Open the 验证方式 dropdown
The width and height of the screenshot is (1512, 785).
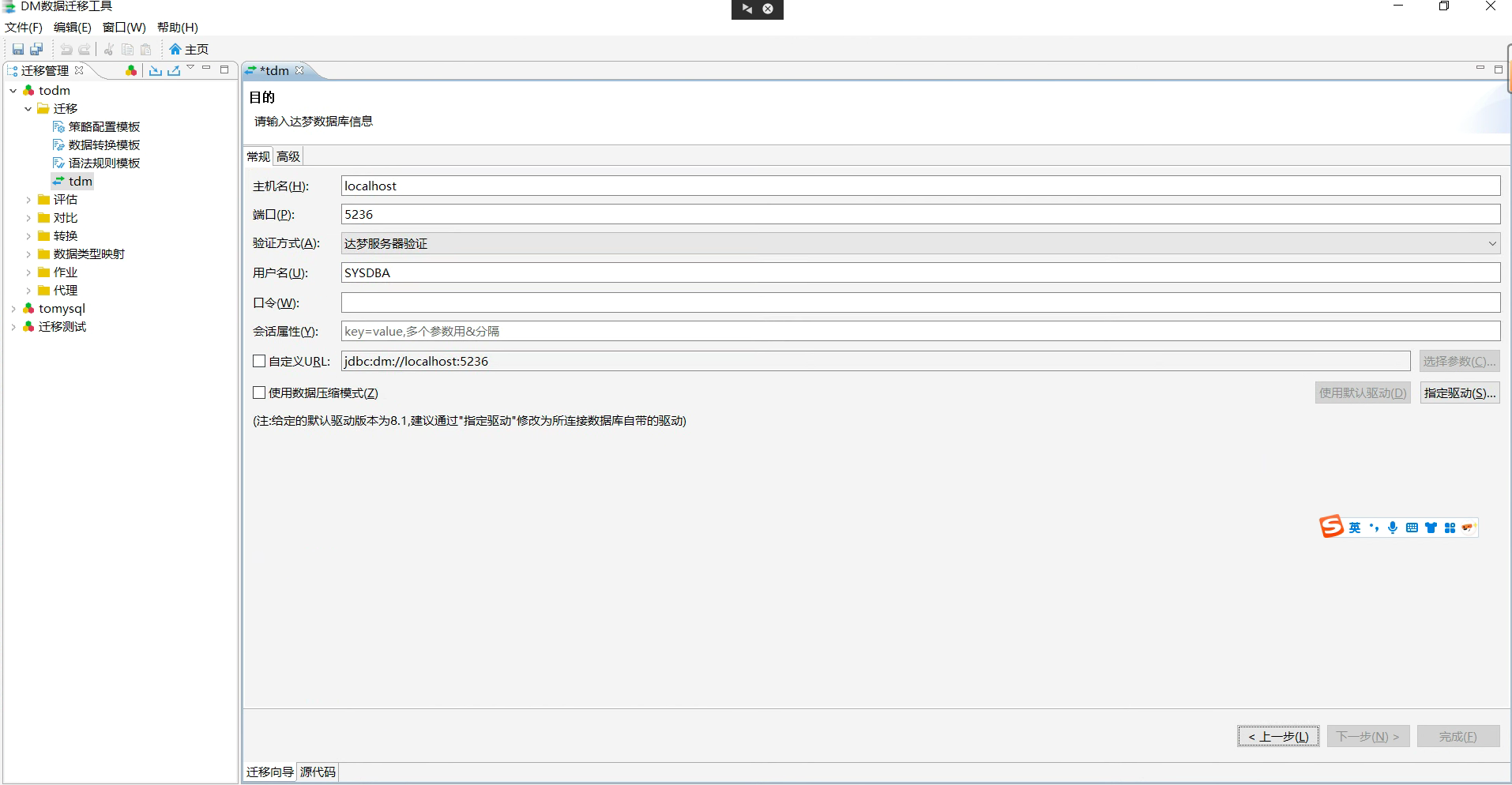[1491, 243]
